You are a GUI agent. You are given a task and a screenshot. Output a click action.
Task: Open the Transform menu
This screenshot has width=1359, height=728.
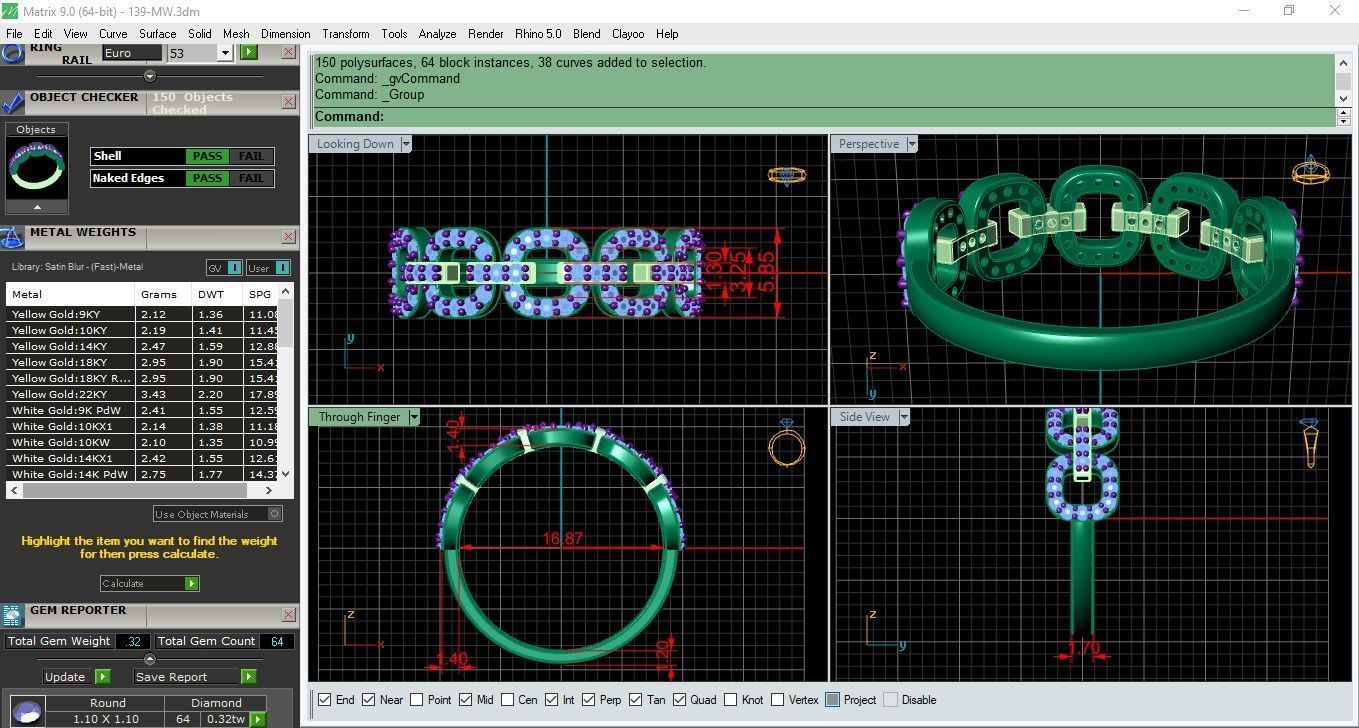346,33
